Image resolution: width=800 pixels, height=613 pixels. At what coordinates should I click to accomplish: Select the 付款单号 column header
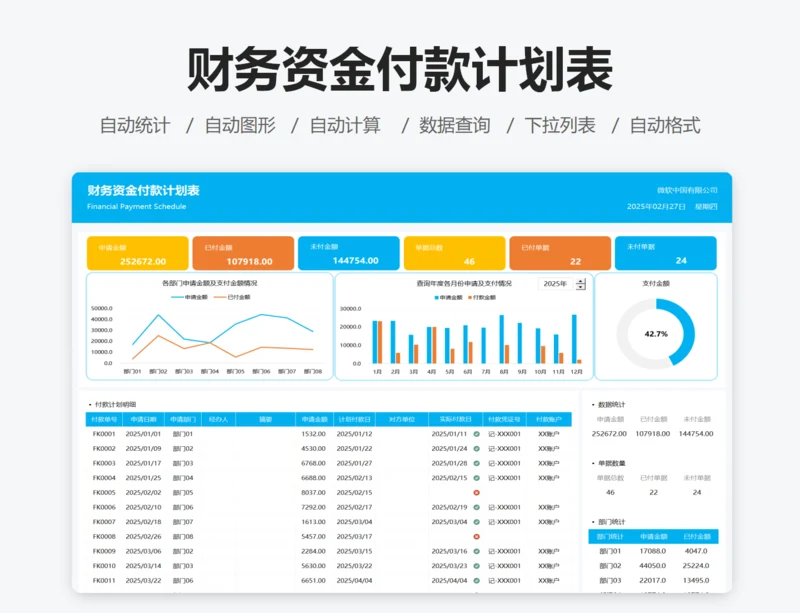point(104,419)
